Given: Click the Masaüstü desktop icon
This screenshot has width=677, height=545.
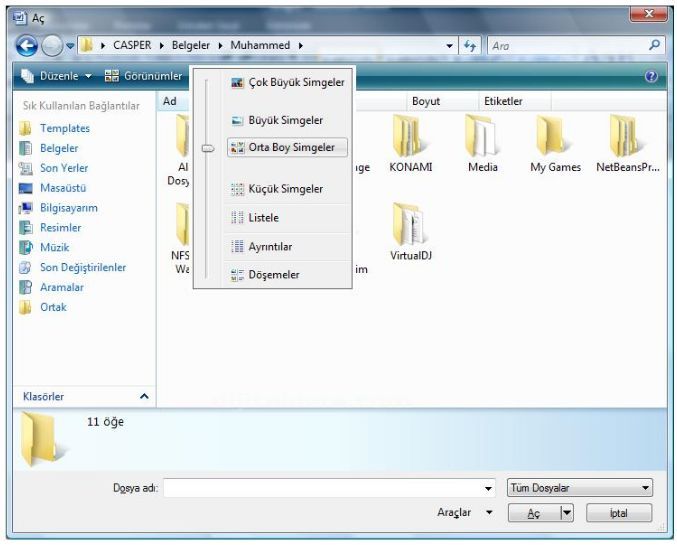Looking at the screenshot, I should (25, 188).
